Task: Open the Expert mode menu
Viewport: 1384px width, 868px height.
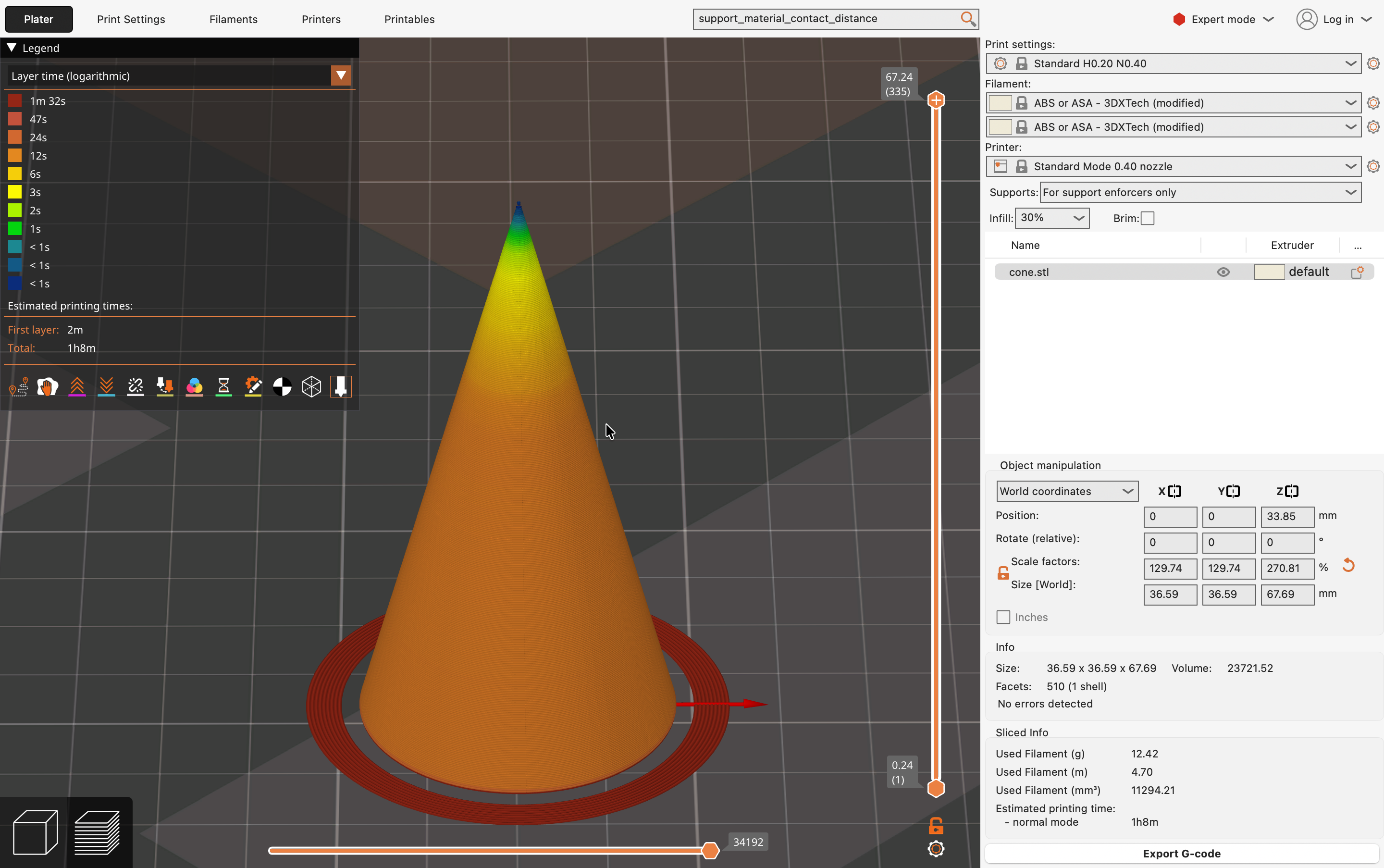Action: (x=1223, y=19)
